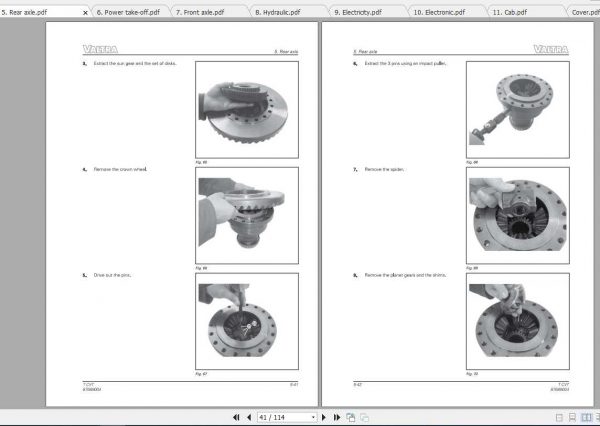Go to the previous page
The width and height of the screenshot is (600, 426).
click(249, 417)
